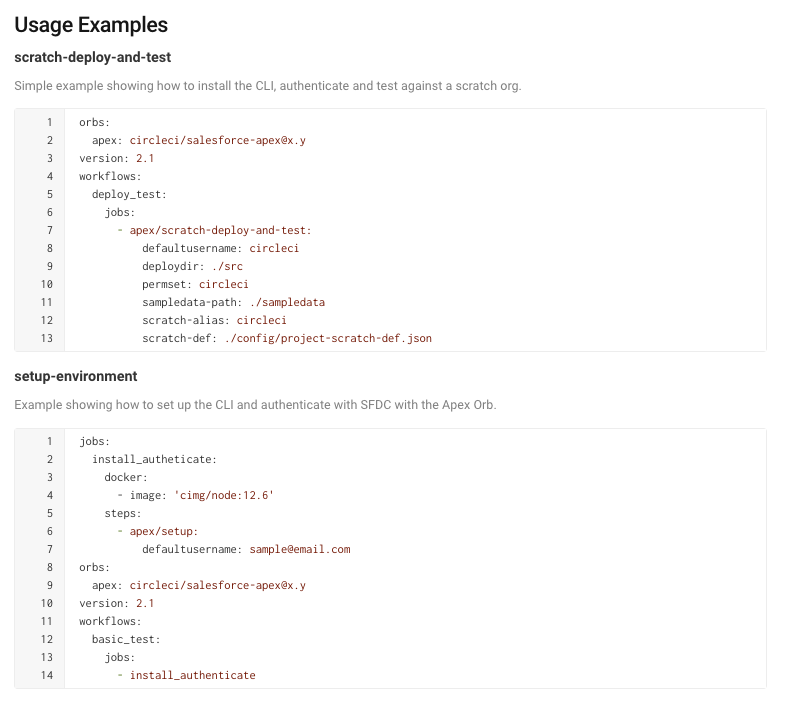
Task: Click line number 14 in second code block
Action: tap(47, 675)
